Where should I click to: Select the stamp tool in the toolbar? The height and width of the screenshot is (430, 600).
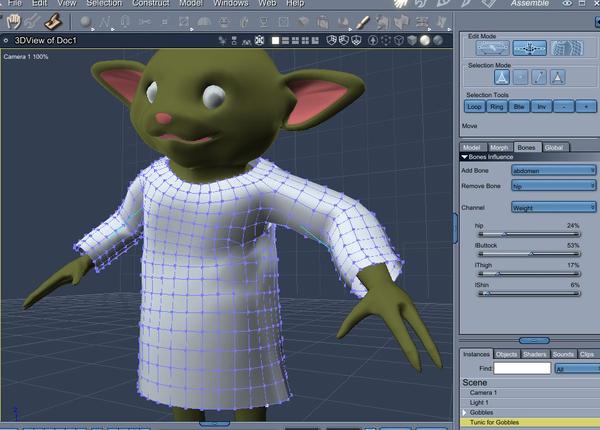pyautogui.click(x=53, y=21)
